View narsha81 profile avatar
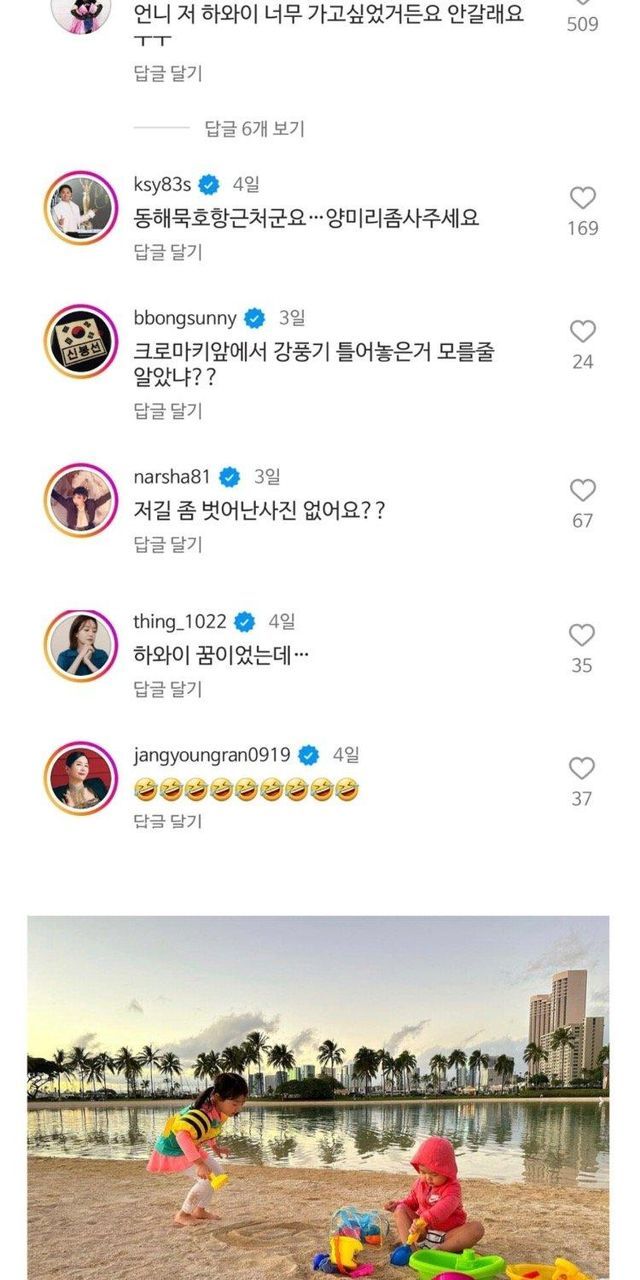The height and width of the screenshot is (1280, 640). tap(81, 500)
